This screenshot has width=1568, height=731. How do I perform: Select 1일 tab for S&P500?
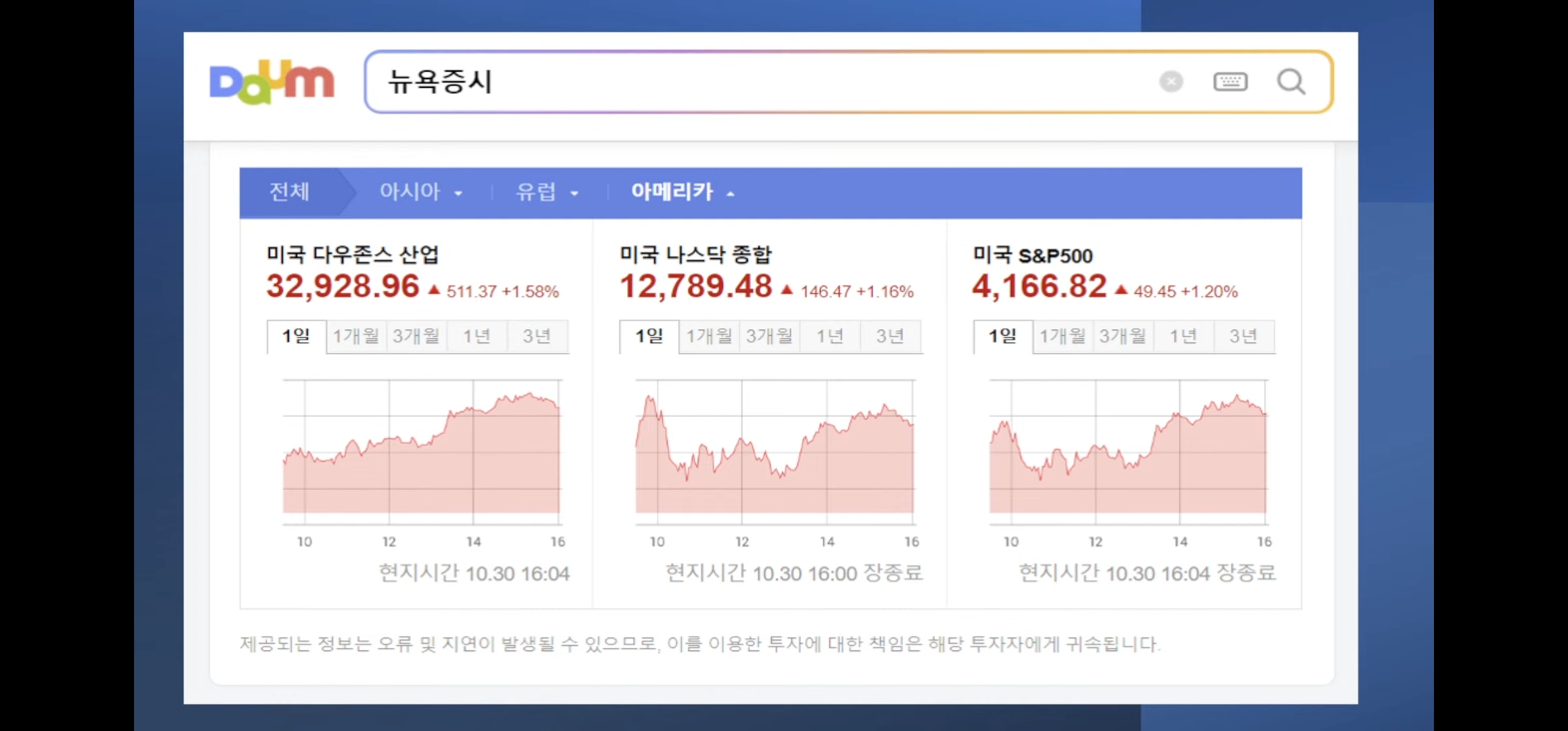tap(1003, 336)
